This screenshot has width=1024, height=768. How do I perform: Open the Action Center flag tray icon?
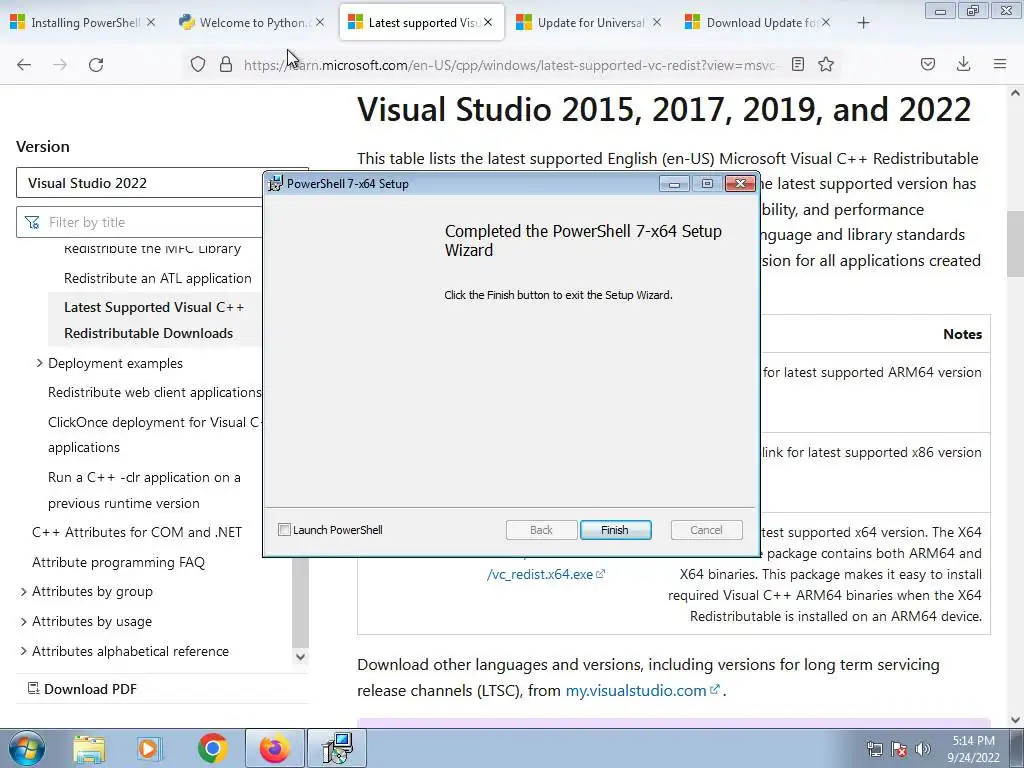tap(899, 749)
